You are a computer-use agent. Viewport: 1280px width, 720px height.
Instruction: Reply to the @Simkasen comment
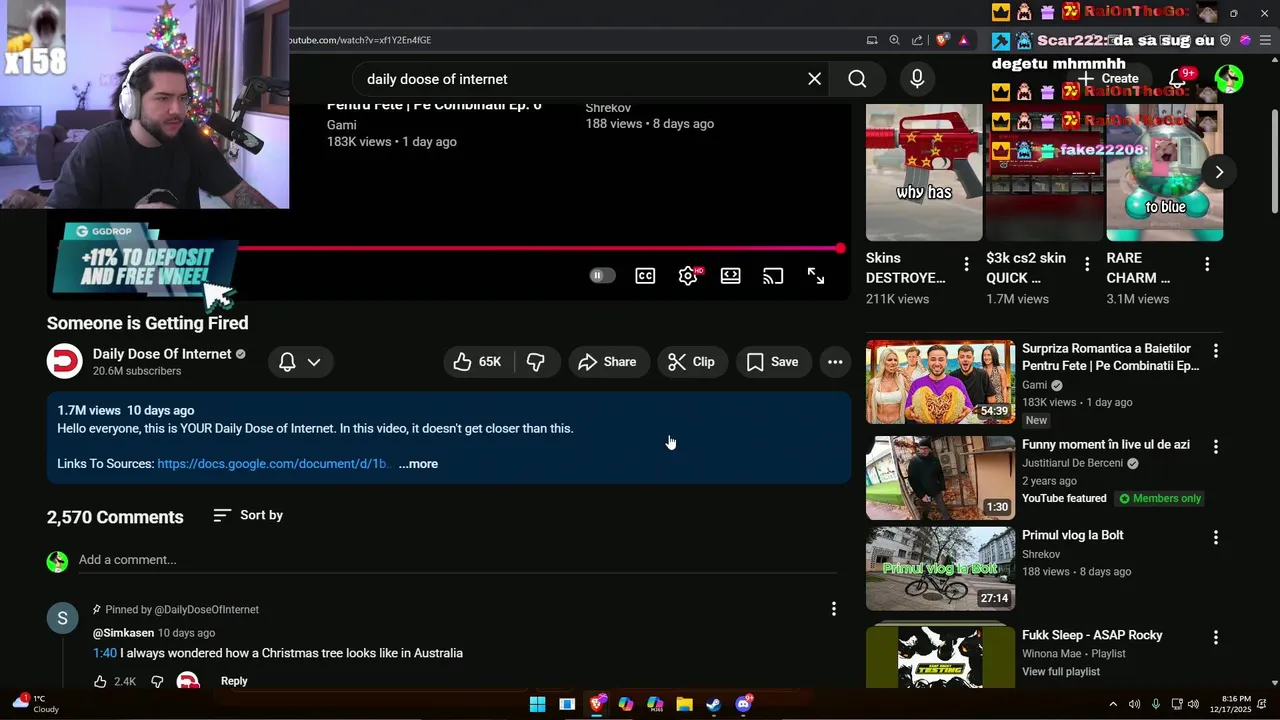[234, 681]
